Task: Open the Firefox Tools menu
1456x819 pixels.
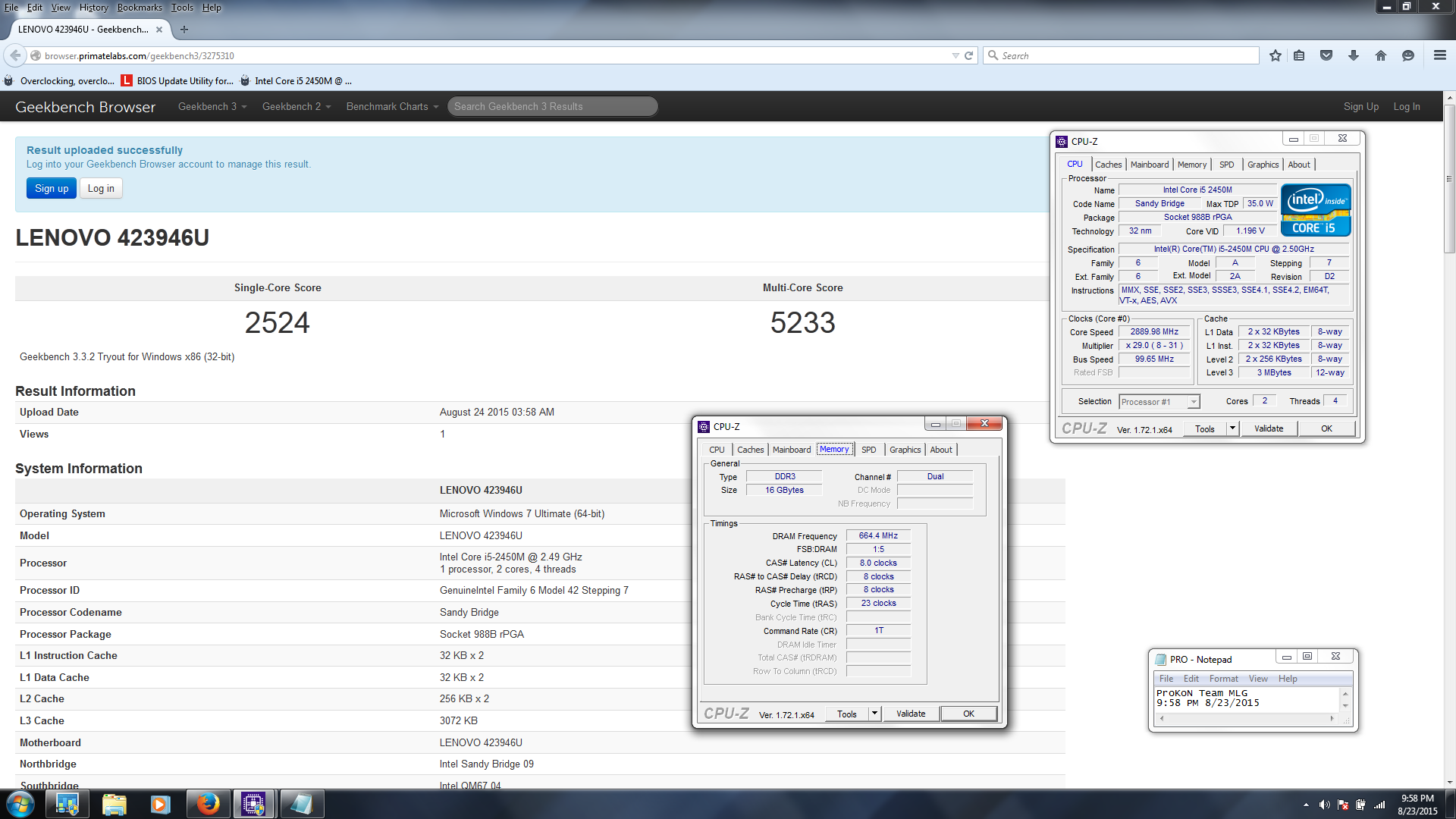Action: (x=182, y=8)
